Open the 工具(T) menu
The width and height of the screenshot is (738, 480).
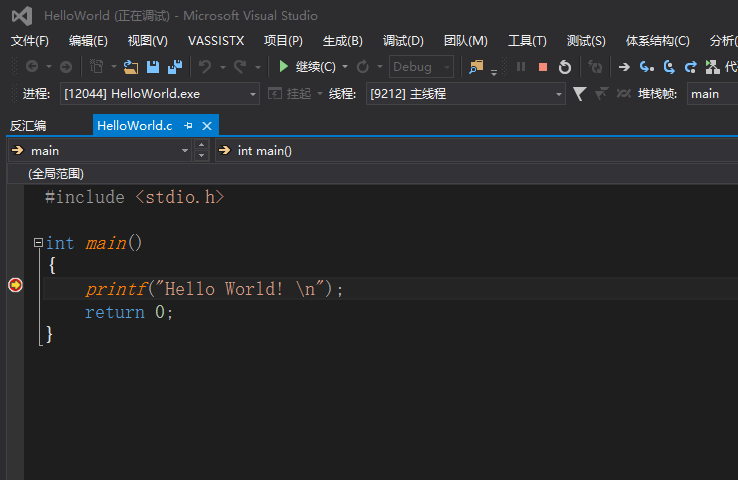[x=527, y=41]
